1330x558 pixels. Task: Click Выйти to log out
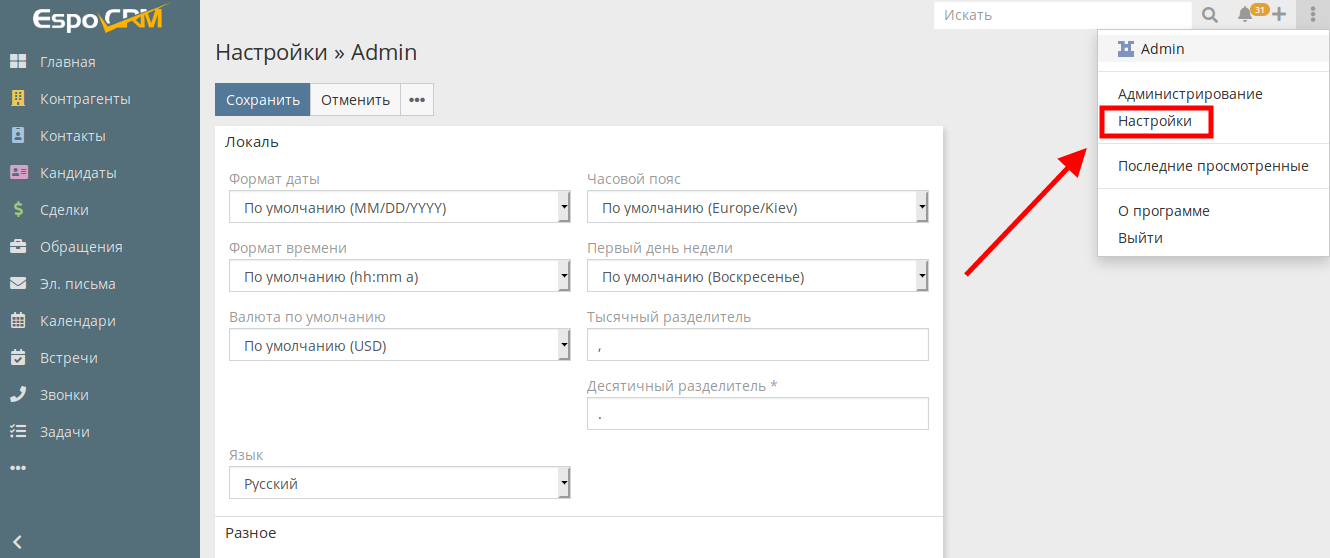pos(1140,238)
